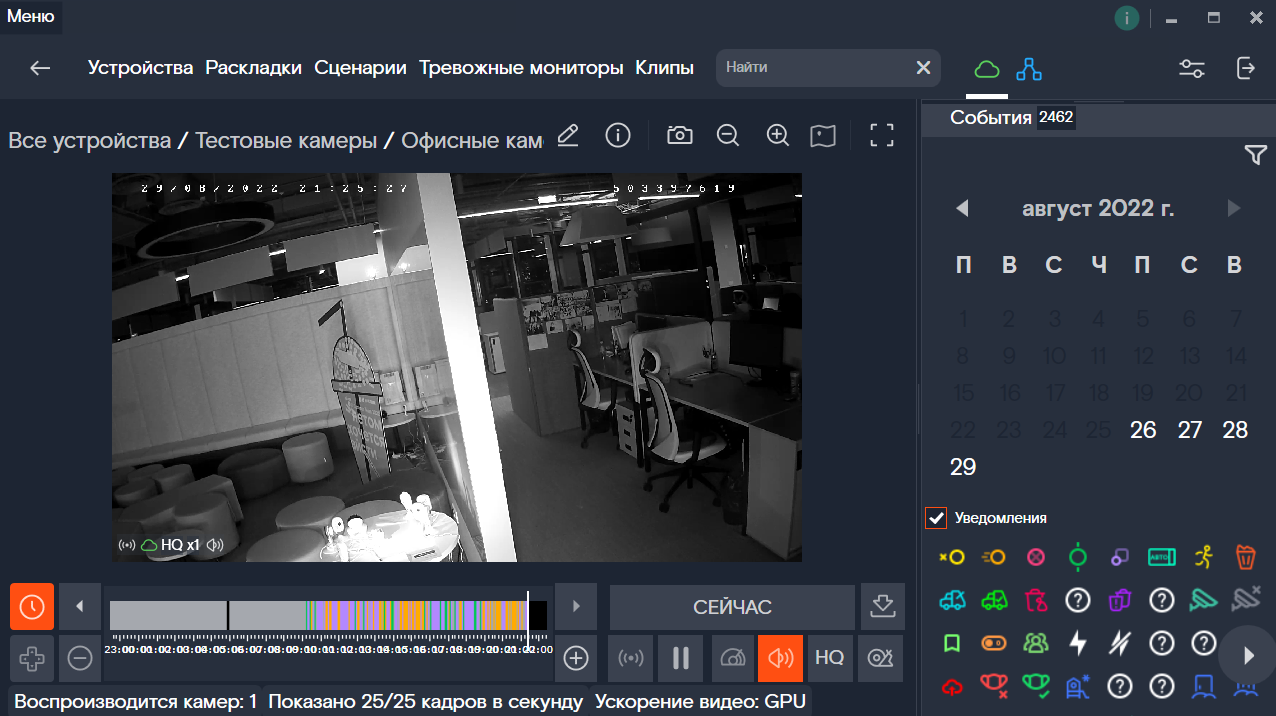The width and height of the screenshot is (1276, 716).
Task: Filter by red cloud upload icon
Action: pyautogui.click(x=952, y=685)
